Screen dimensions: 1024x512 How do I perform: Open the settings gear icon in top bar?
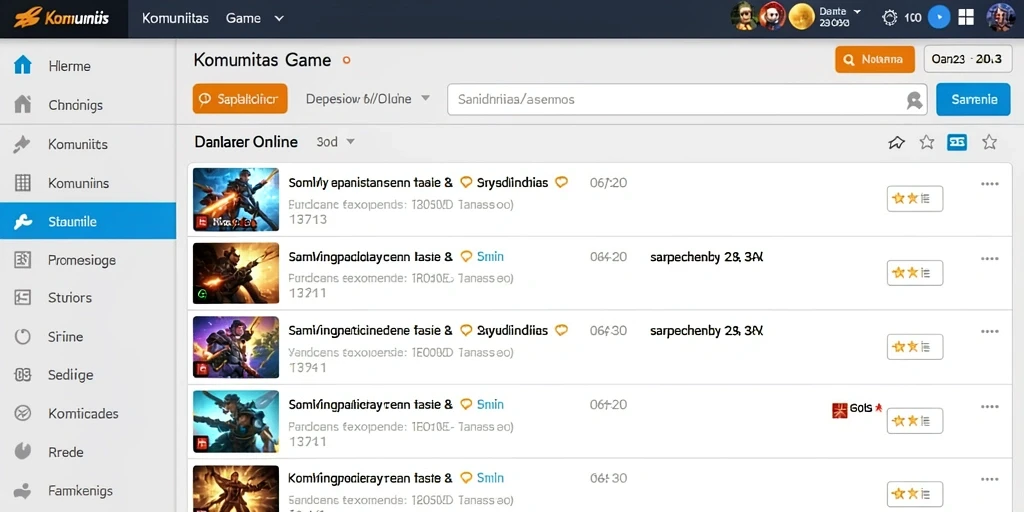click(889, 18)
